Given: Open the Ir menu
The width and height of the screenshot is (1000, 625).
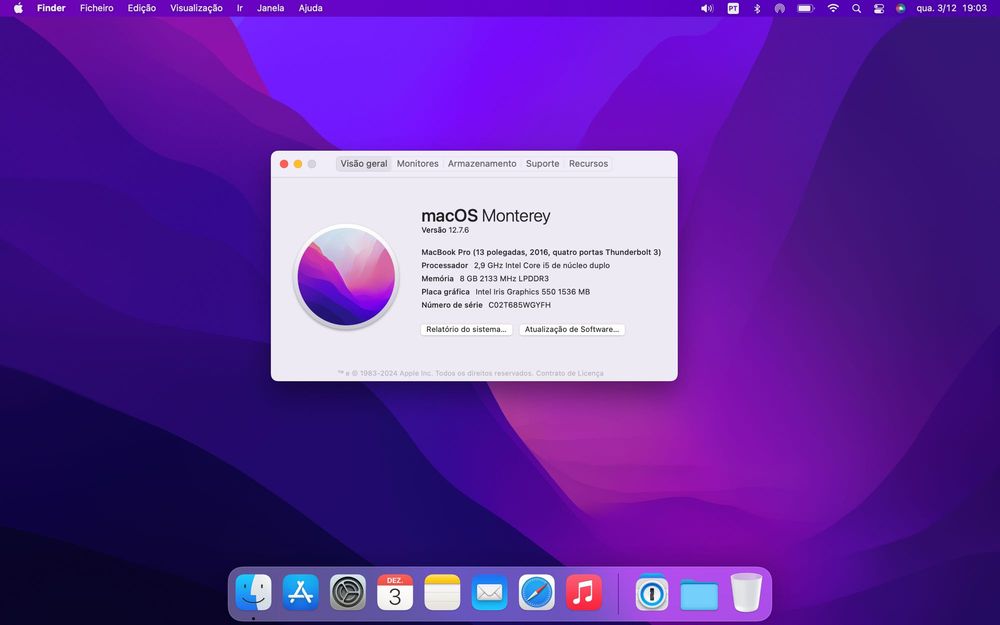Looking at the screenshot, I should (x=240, y=8).
